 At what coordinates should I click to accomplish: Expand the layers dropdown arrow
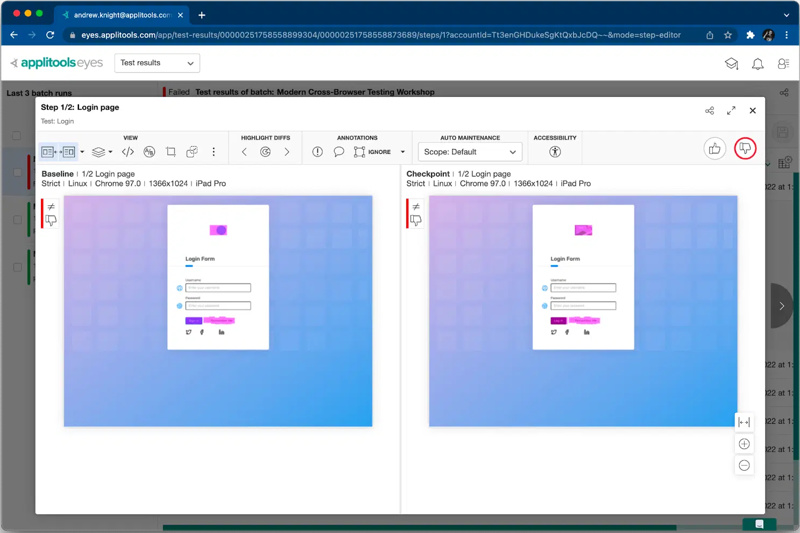[110, 152]
